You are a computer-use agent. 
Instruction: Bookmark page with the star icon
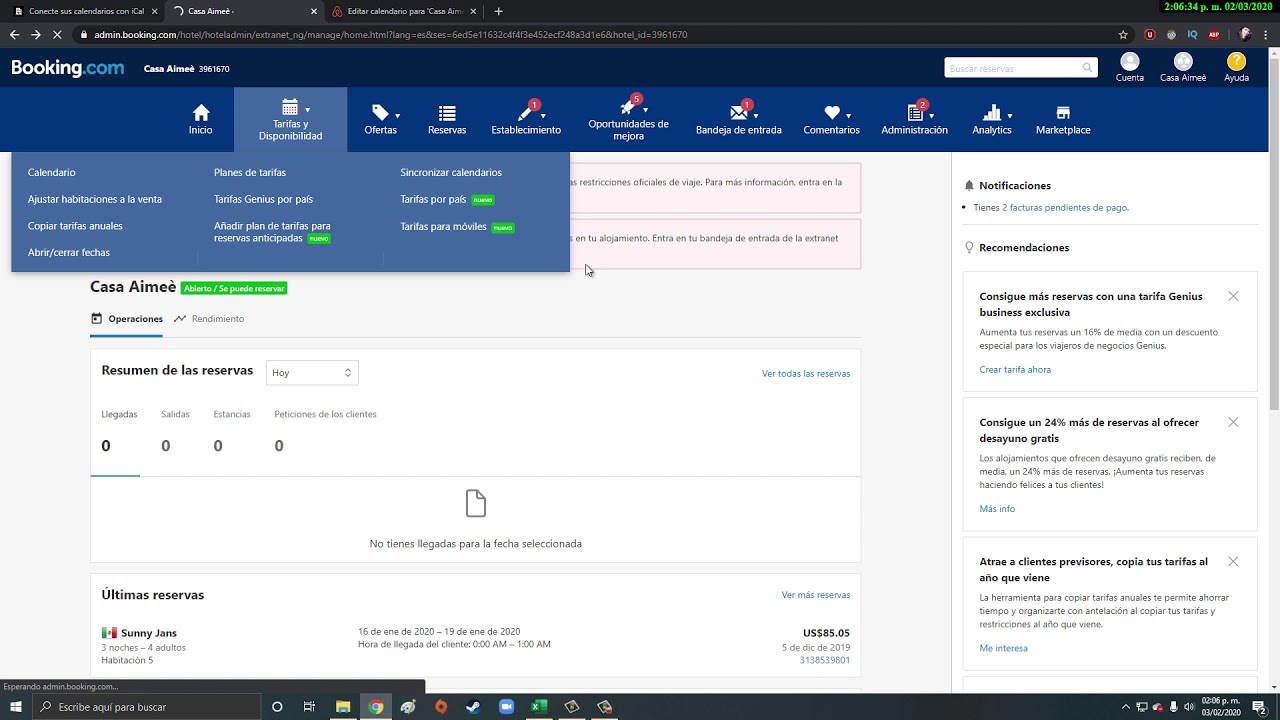[1123, 34]
